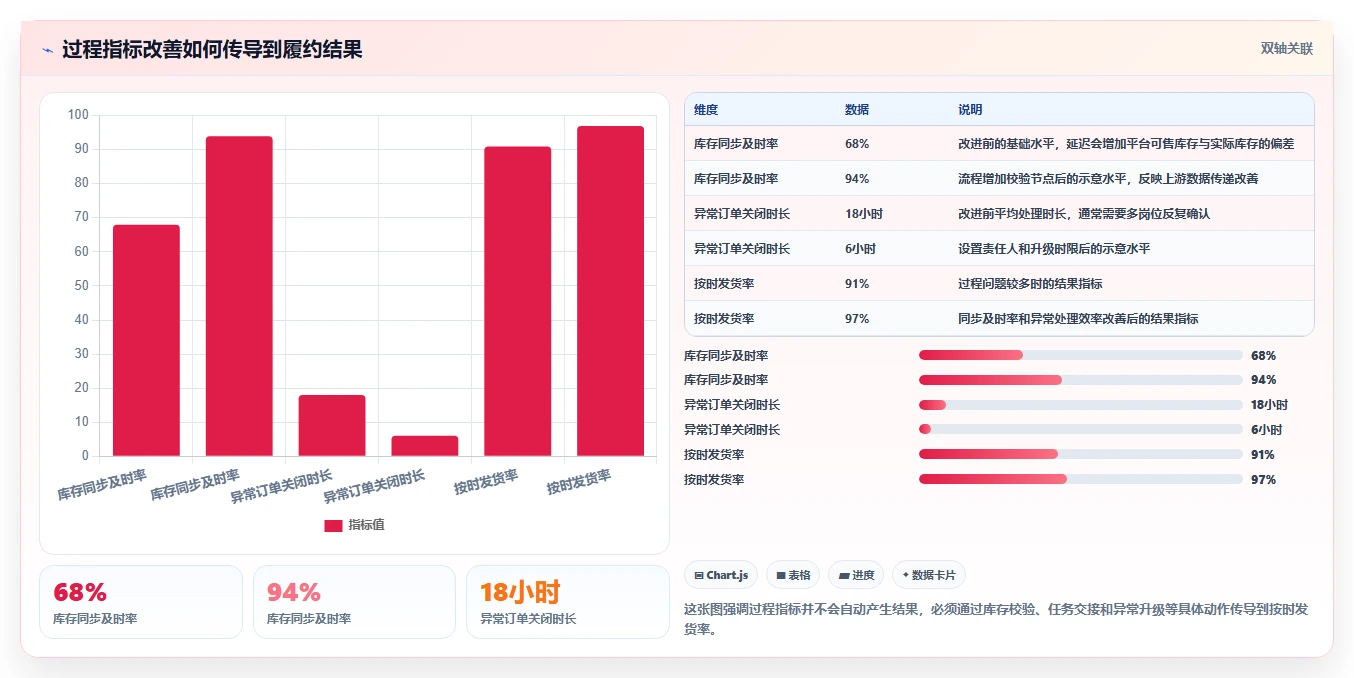Viewport: 1354px width, 678px height.
Task: Click the Chart.js chip
Action: [721, 575]
